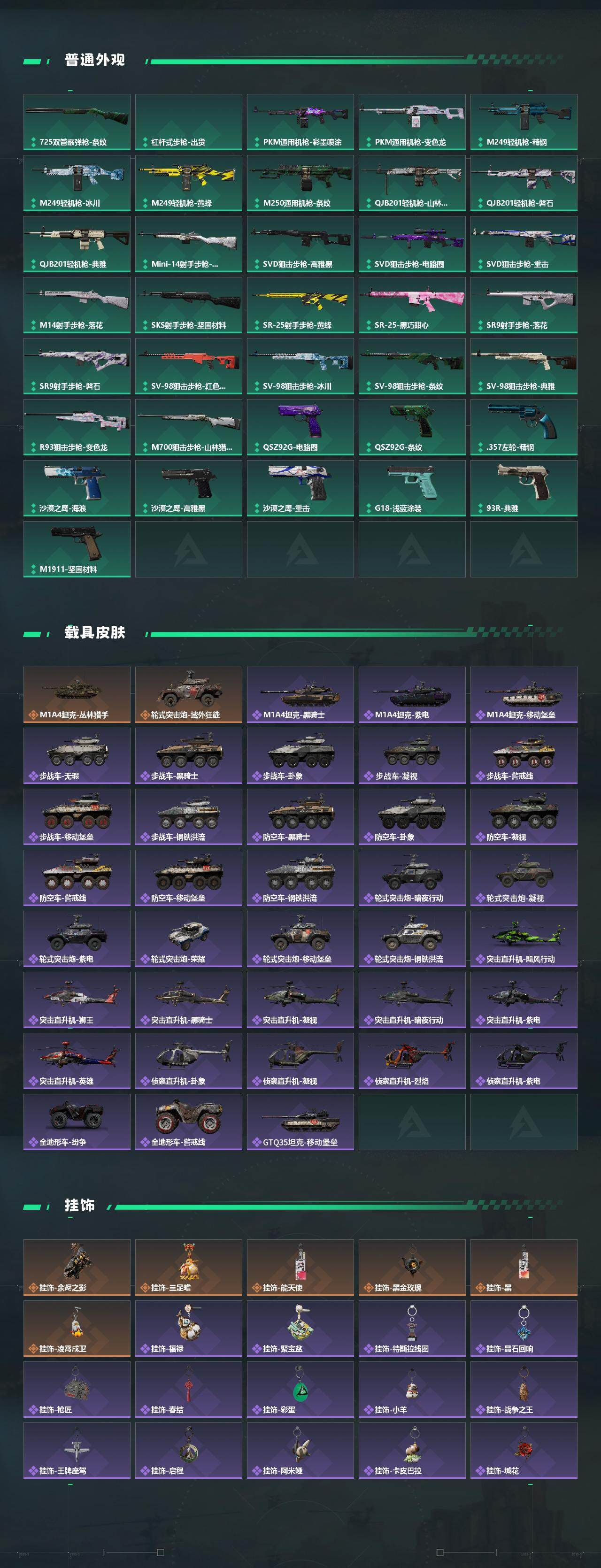The height and width of the screenshot is (1568, 601).
Task: Open the SR-25 pink sweetheart skin tile
Action: (412, 305)
